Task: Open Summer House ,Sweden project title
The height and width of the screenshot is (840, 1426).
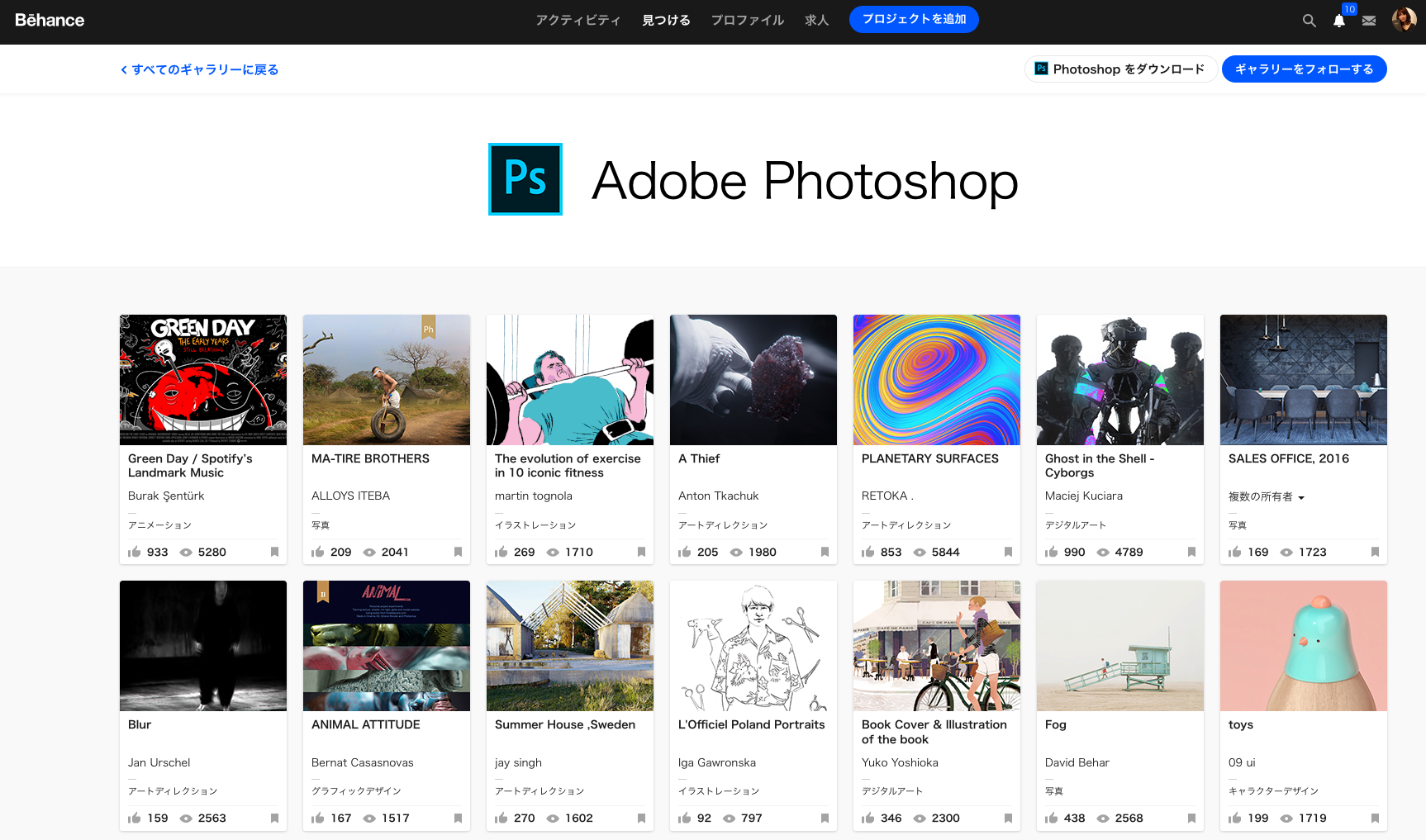Action: (x=565, y=724)
